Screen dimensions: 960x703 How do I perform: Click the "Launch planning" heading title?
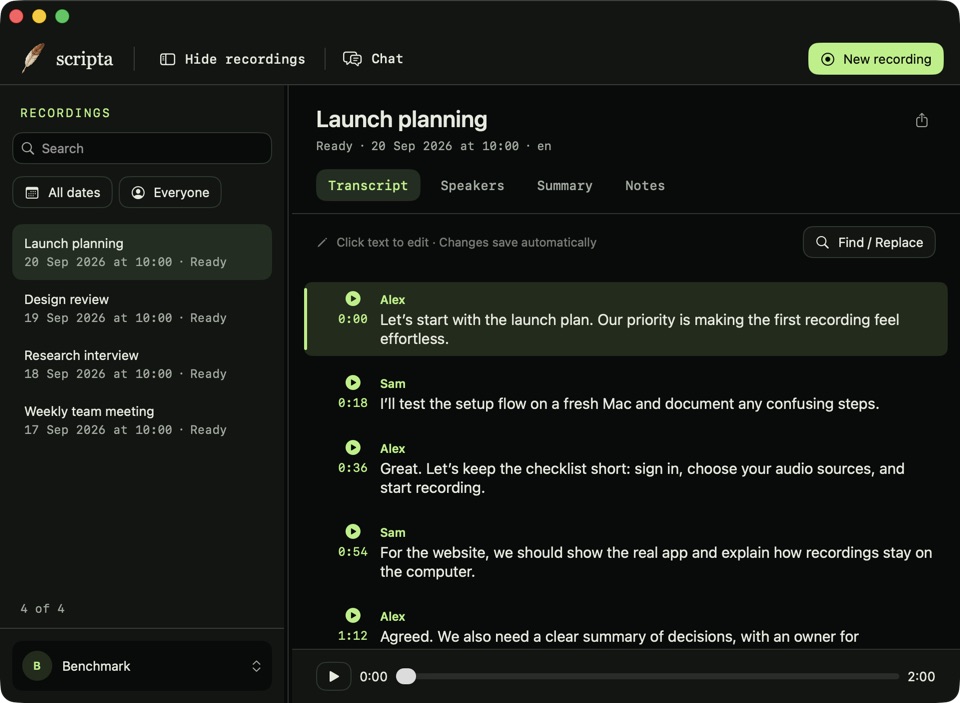coord(402,119)
